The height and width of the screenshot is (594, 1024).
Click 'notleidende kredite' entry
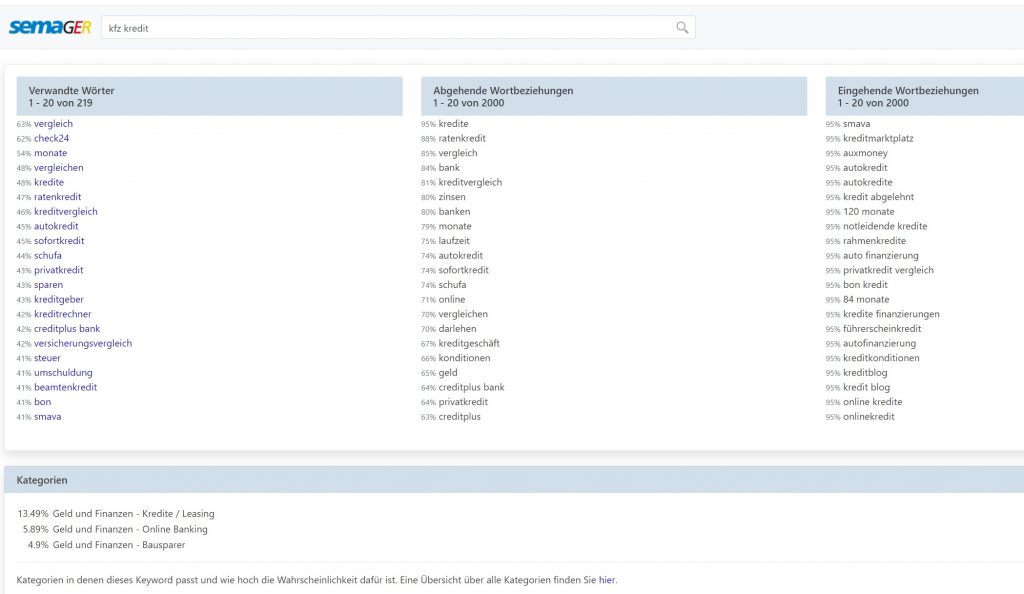(885, 226)
